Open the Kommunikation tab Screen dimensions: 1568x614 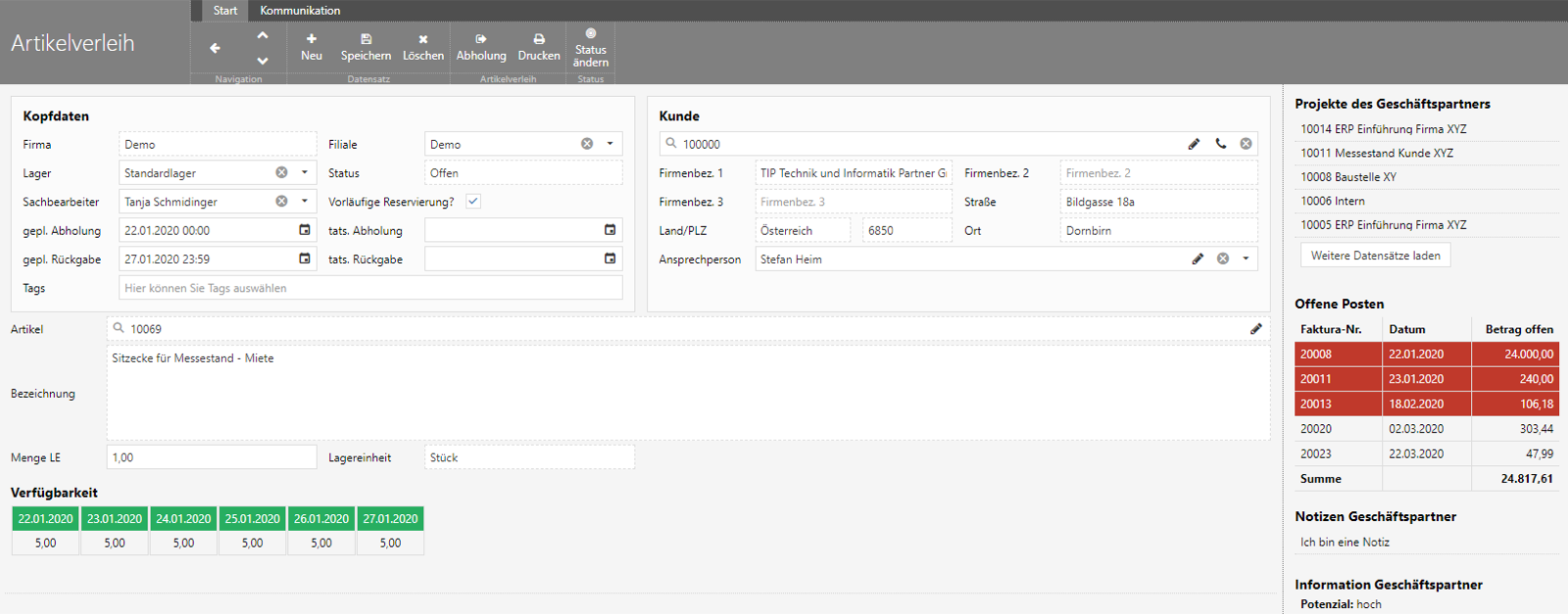point(300,11)
